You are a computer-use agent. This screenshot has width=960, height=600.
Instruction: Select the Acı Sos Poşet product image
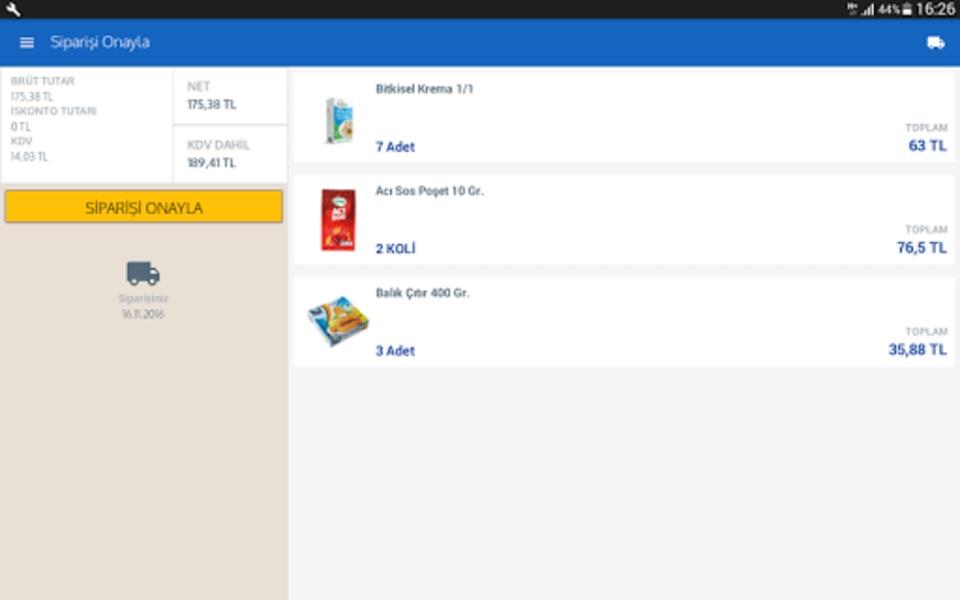[339, 220]
